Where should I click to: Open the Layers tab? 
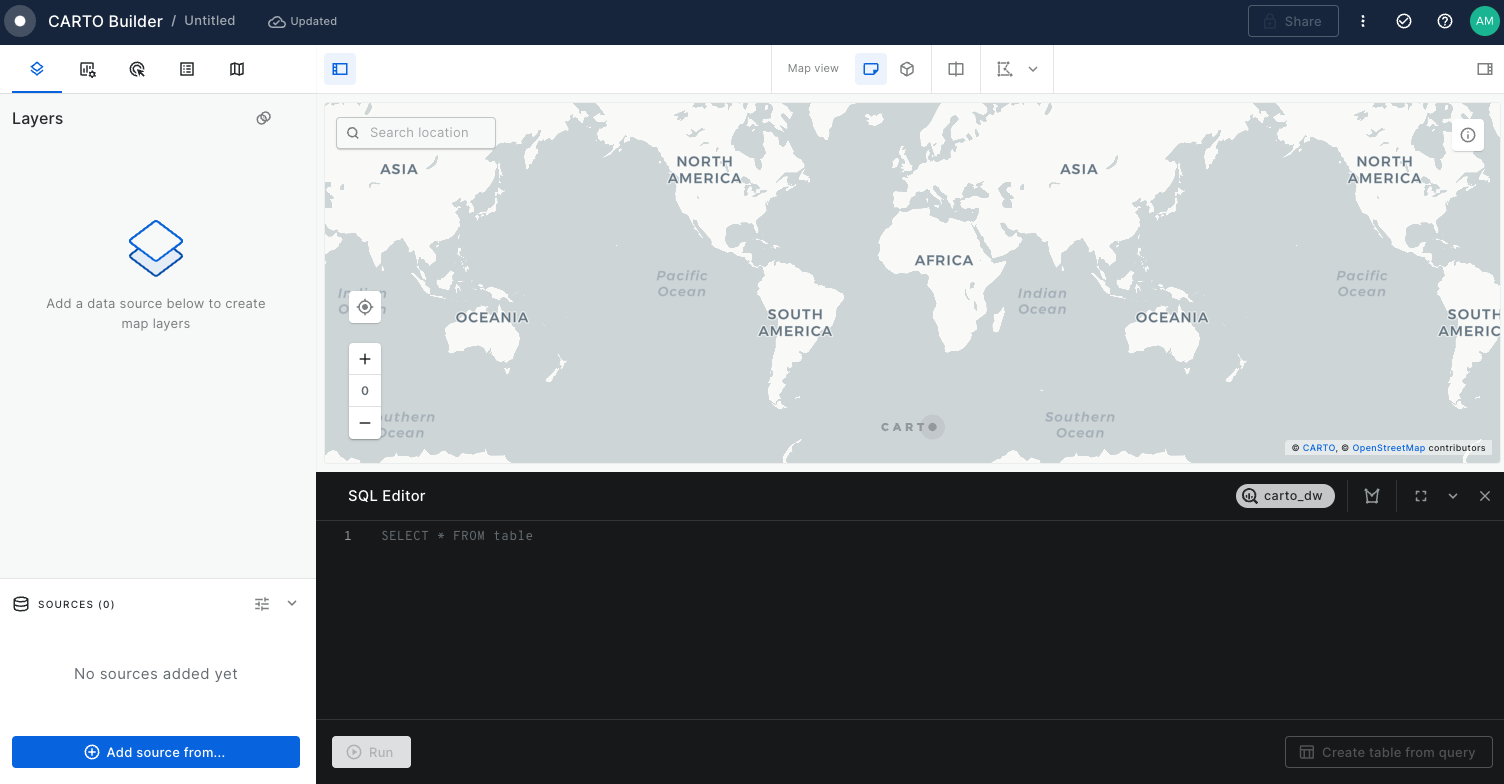pos(37,69)
